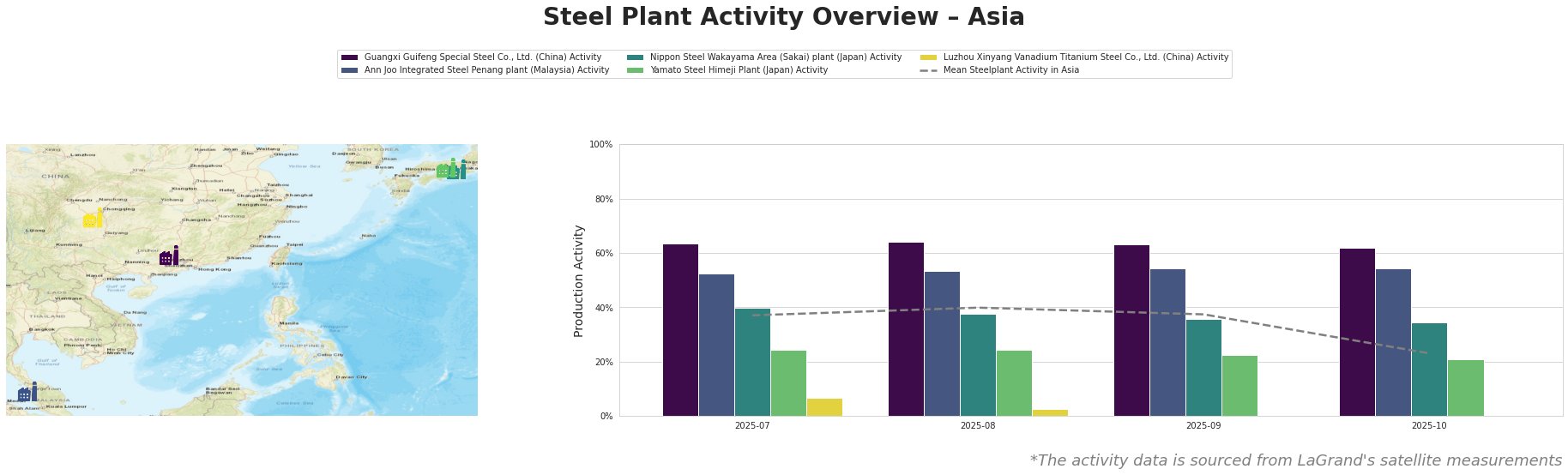Click the yellow bar for 2025-08

1050,412
